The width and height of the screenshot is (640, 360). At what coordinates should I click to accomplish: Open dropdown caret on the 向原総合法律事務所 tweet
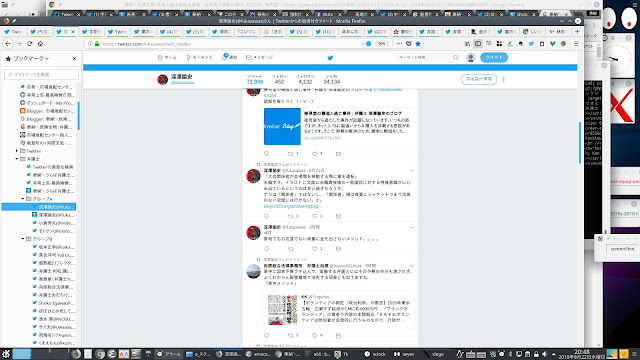click(412, 266)
